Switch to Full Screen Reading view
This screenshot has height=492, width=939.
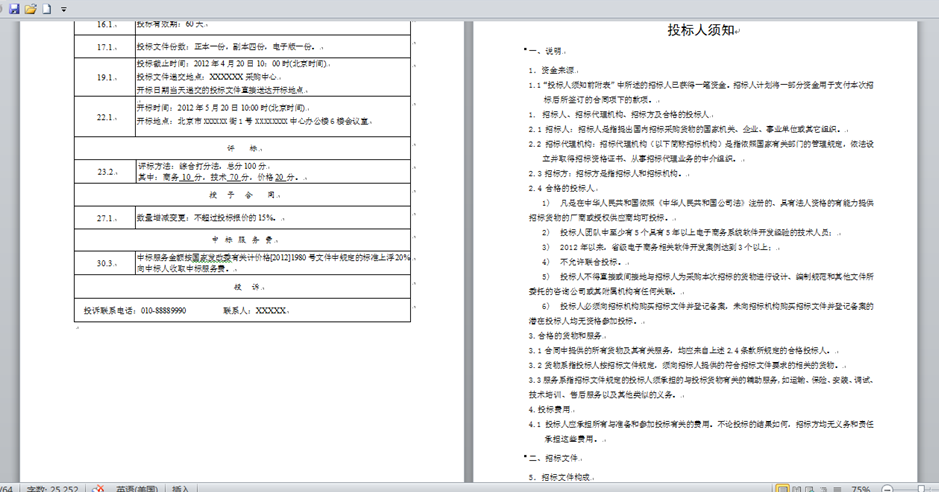796,489
